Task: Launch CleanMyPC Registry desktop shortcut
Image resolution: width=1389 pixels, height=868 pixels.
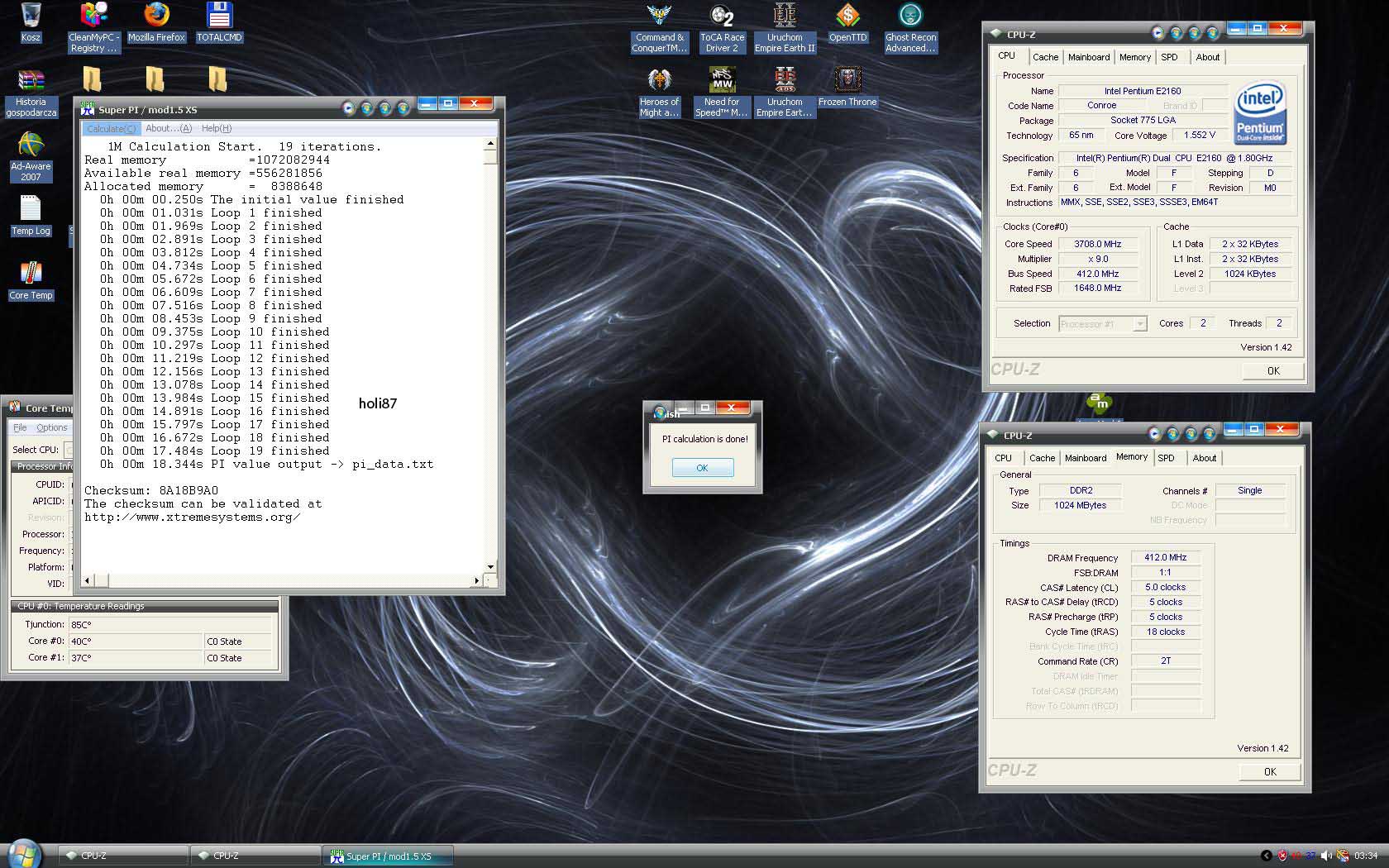Action: (x=93, y=27)
